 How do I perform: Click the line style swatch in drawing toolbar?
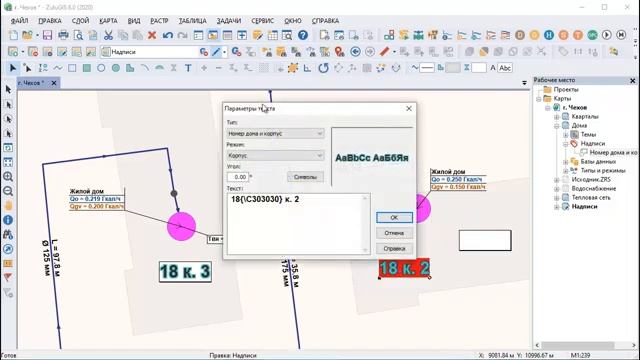tap(427, 68)
